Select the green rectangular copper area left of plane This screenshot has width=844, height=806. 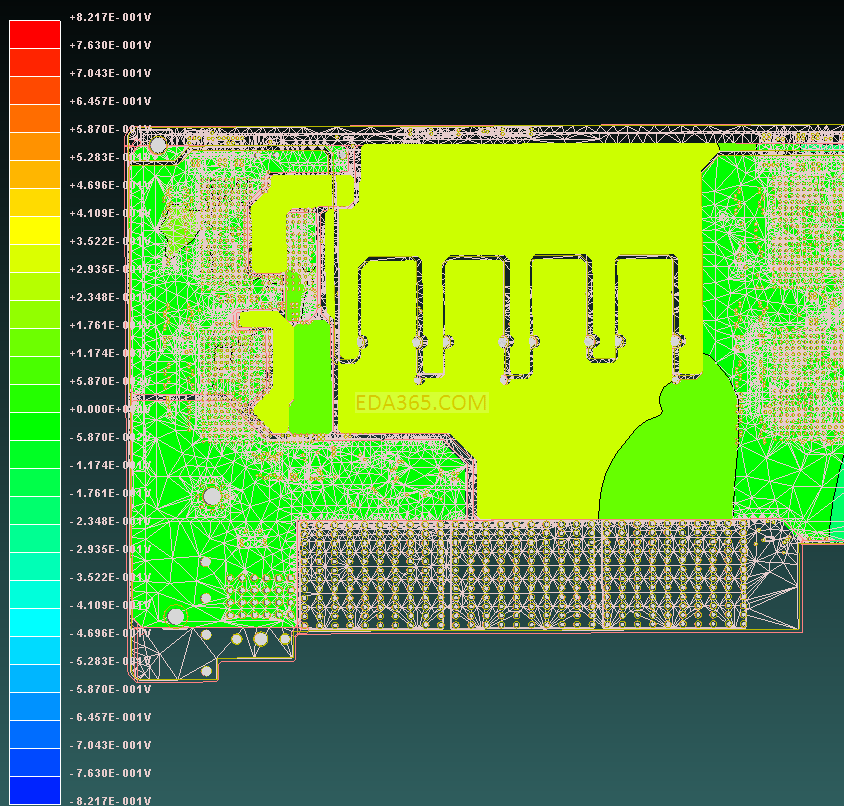click(311, 377)
